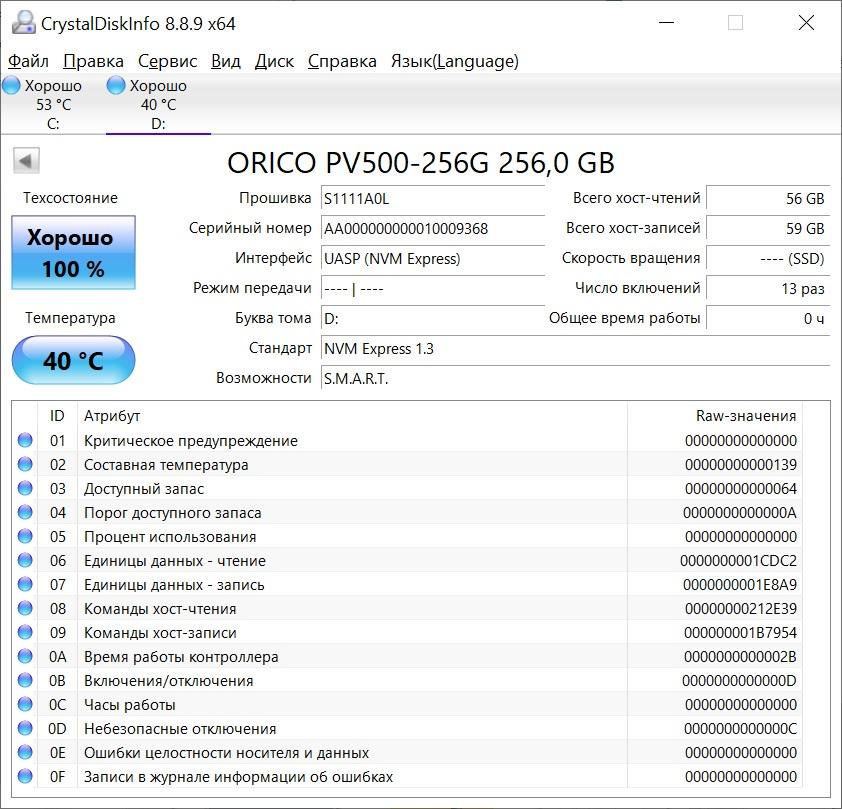The image size is (842, 809).
Task: Click status icon for Команды хост-чтения row
Action: (25, 608)
